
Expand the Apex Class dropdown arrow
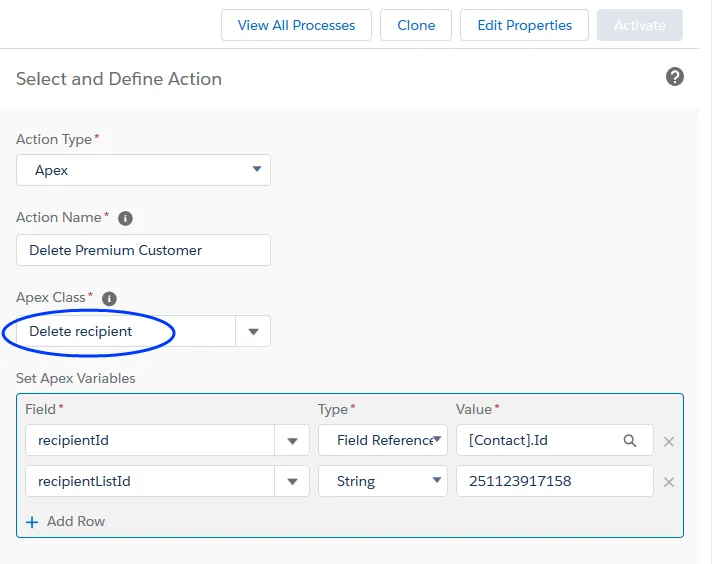(x=253, y=331)
